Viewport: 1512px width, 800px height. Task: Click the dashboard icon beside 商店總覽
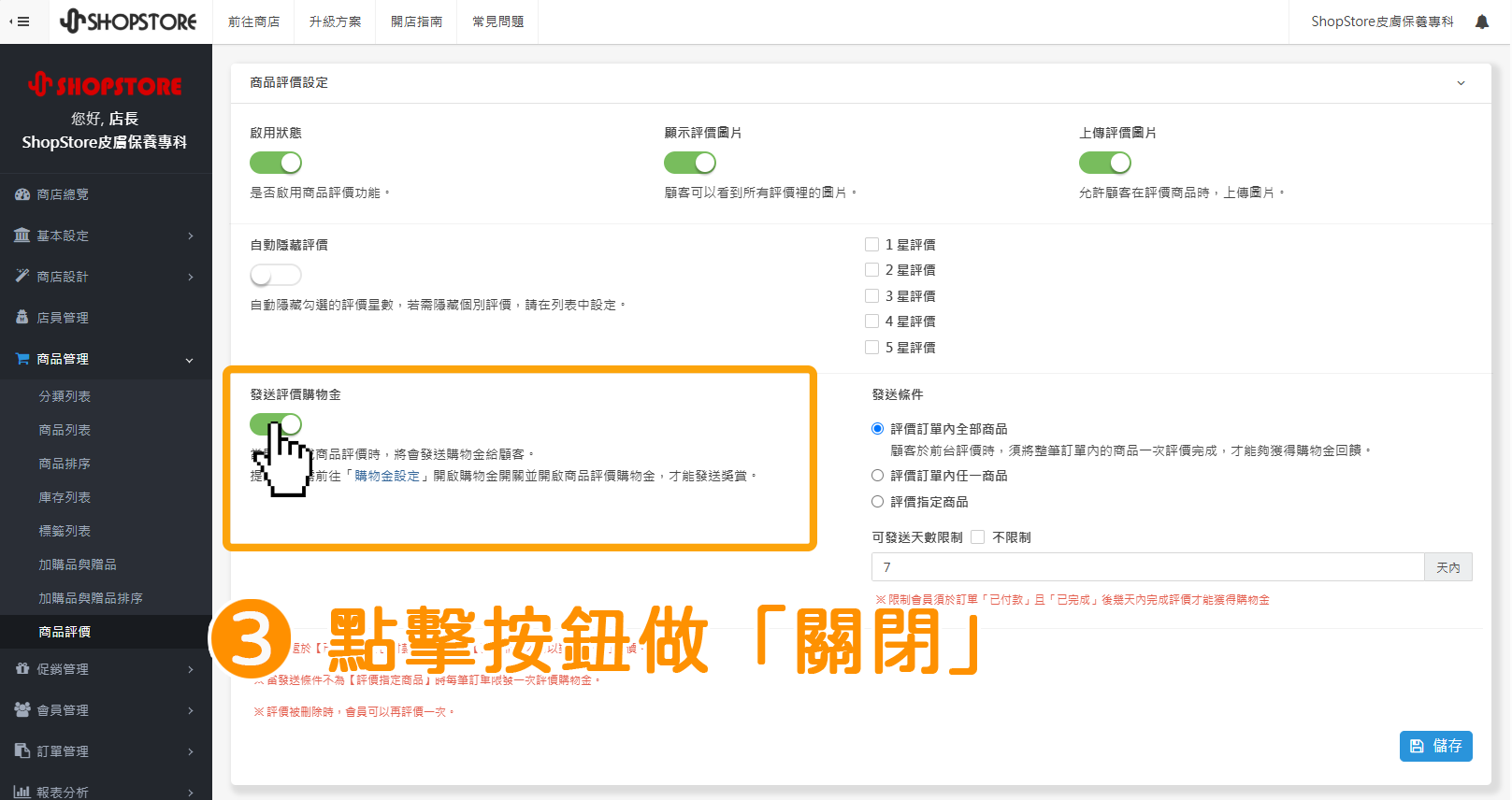[x=22, y=194]
